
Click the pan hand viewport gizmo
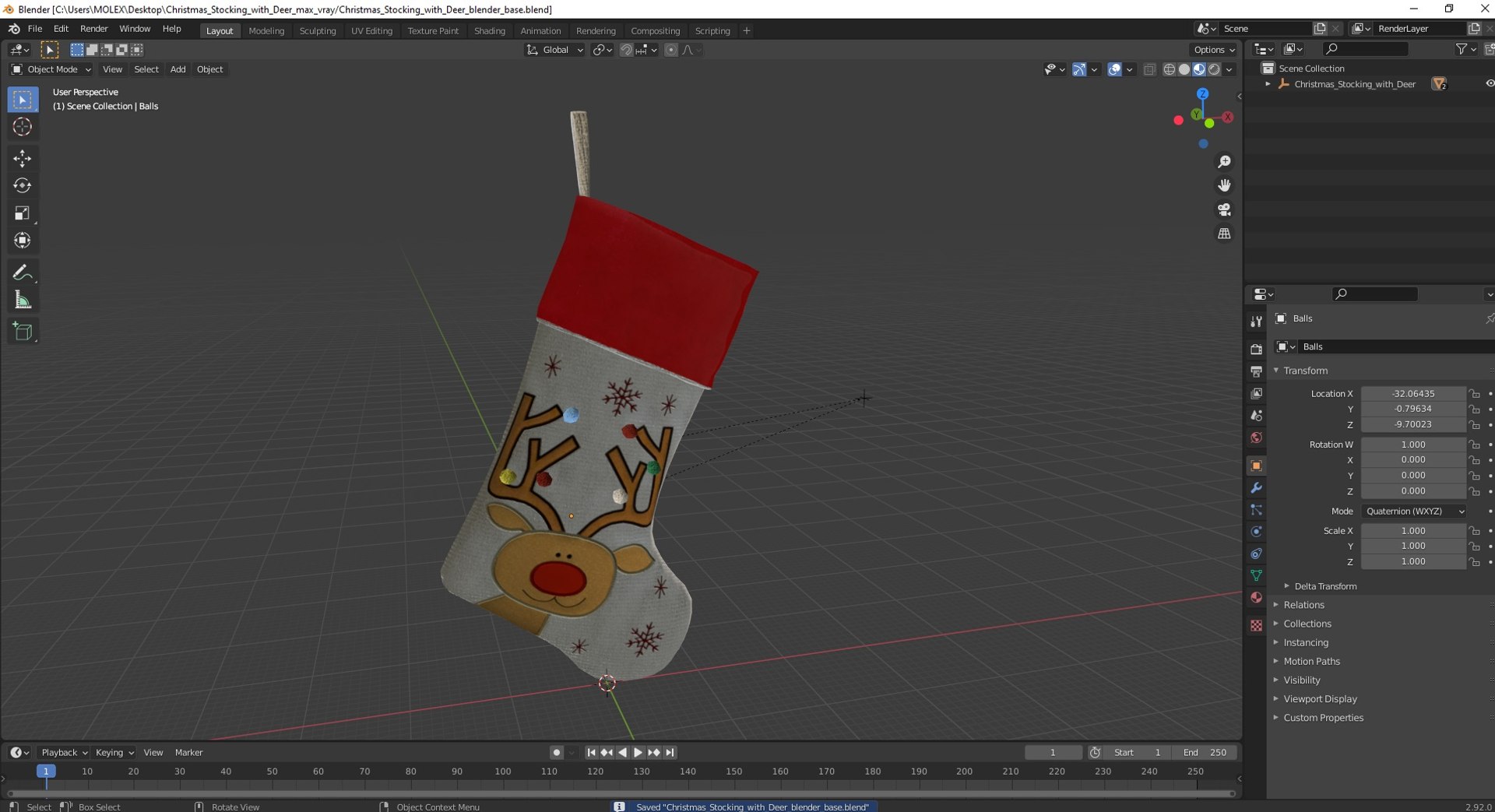tap(1224, 185)
